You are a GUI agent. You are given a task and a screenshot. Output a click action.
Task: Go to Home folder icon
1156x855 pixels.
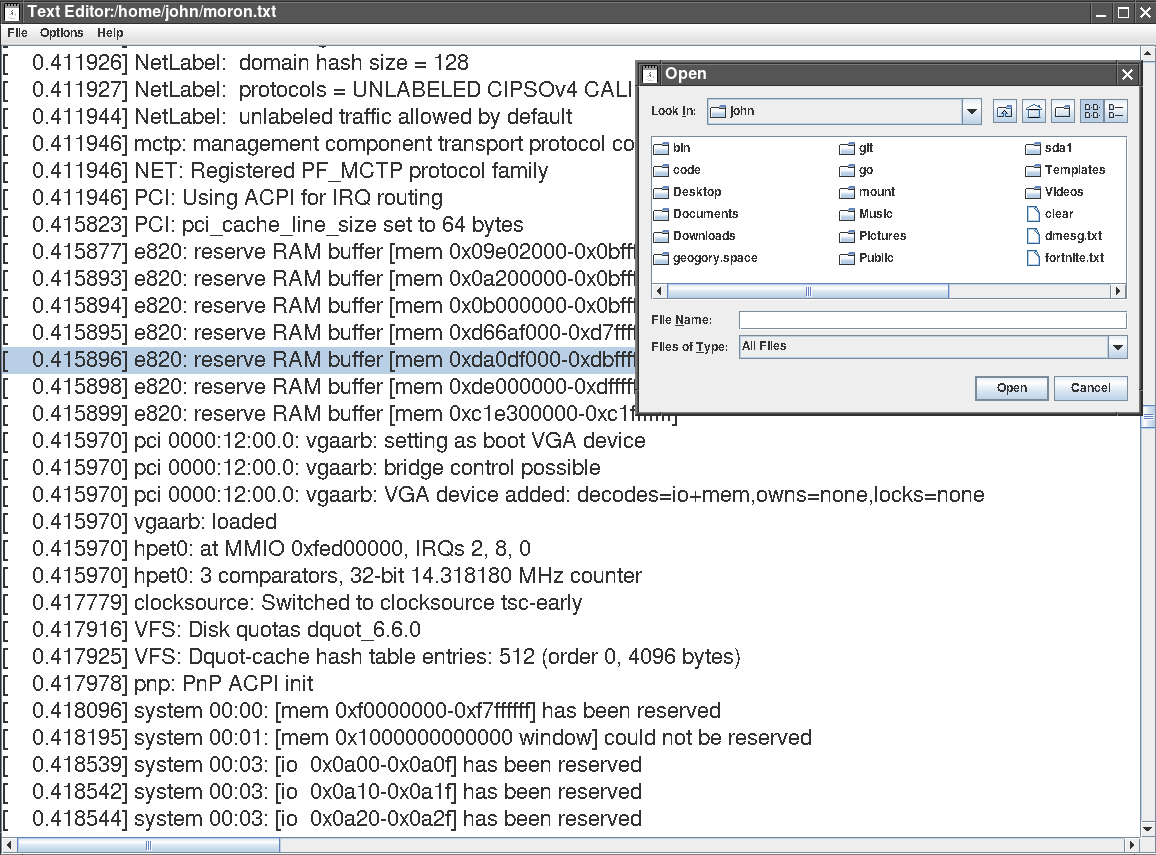(1034, 111)
